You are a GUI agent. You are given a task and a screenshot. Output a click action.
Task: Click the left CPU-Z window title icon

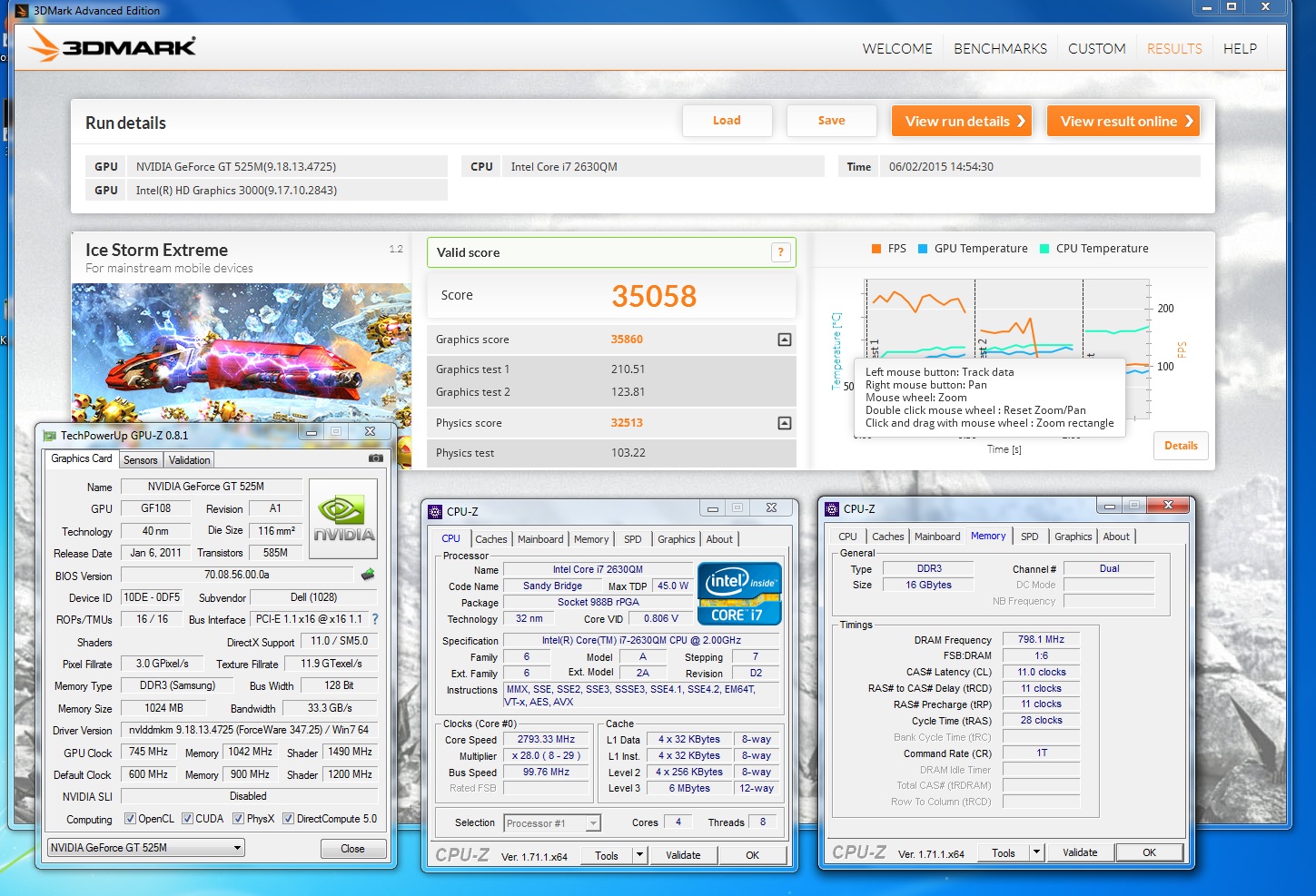[x=435, y=511]
